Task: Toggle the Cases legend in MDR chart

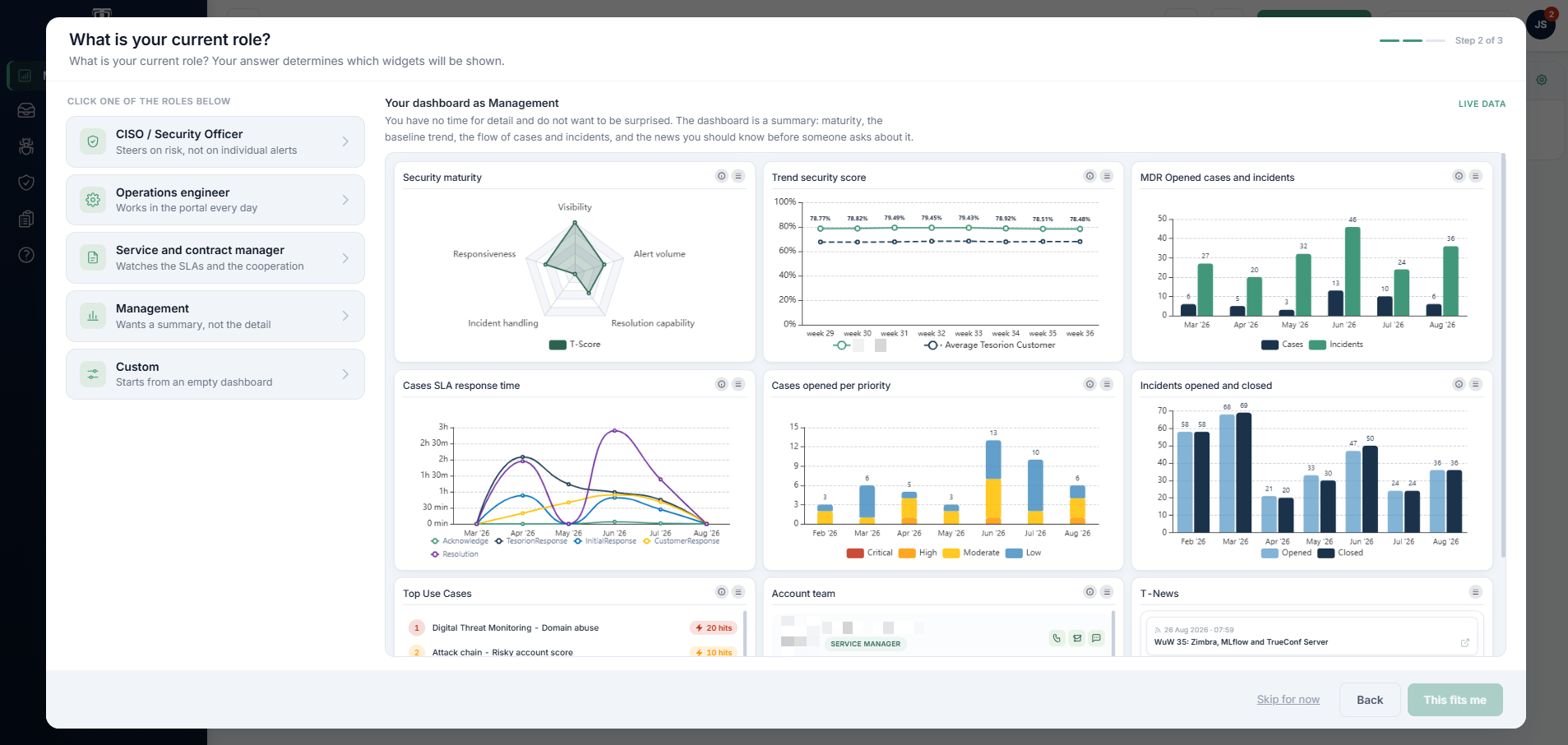Action: point(1282,345)
